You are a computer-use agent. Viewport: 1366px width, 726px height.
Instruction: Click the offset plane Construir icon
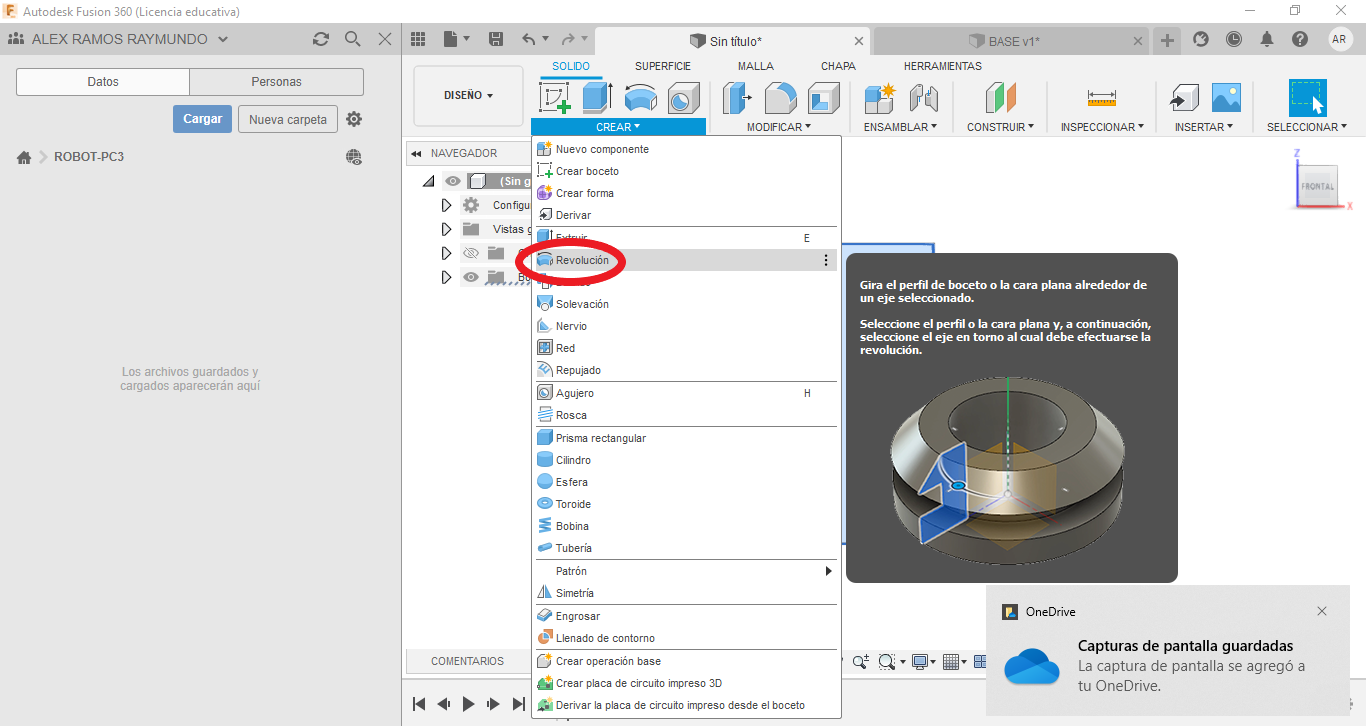click(1000, 98)
